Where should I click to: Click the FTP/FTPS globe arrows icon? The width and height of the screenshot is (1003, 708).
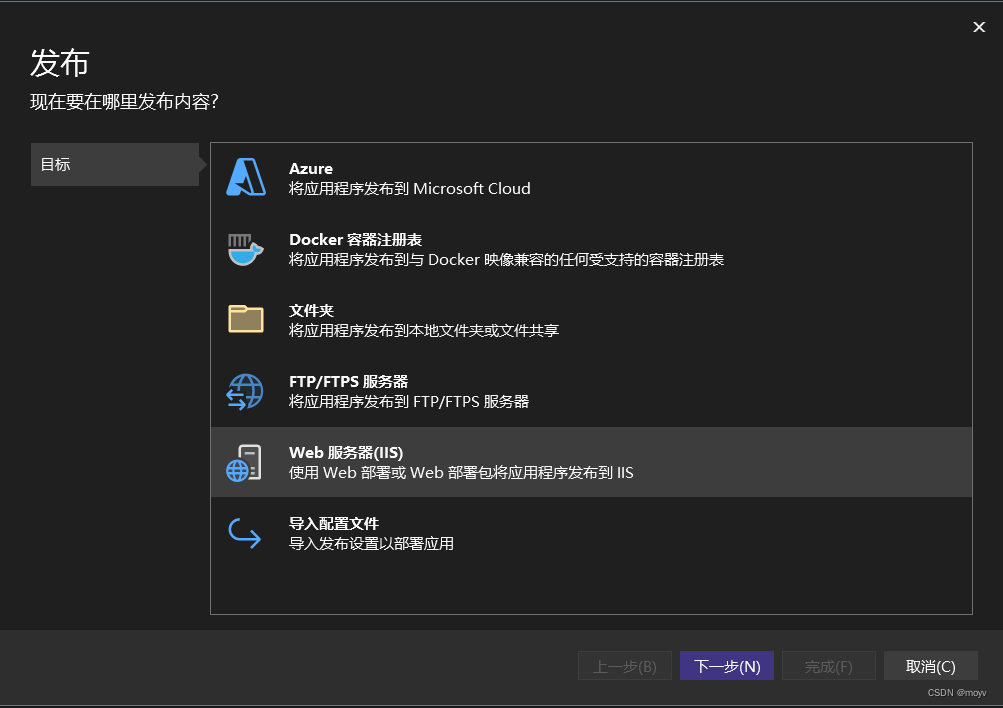click(x=245, y=391)
